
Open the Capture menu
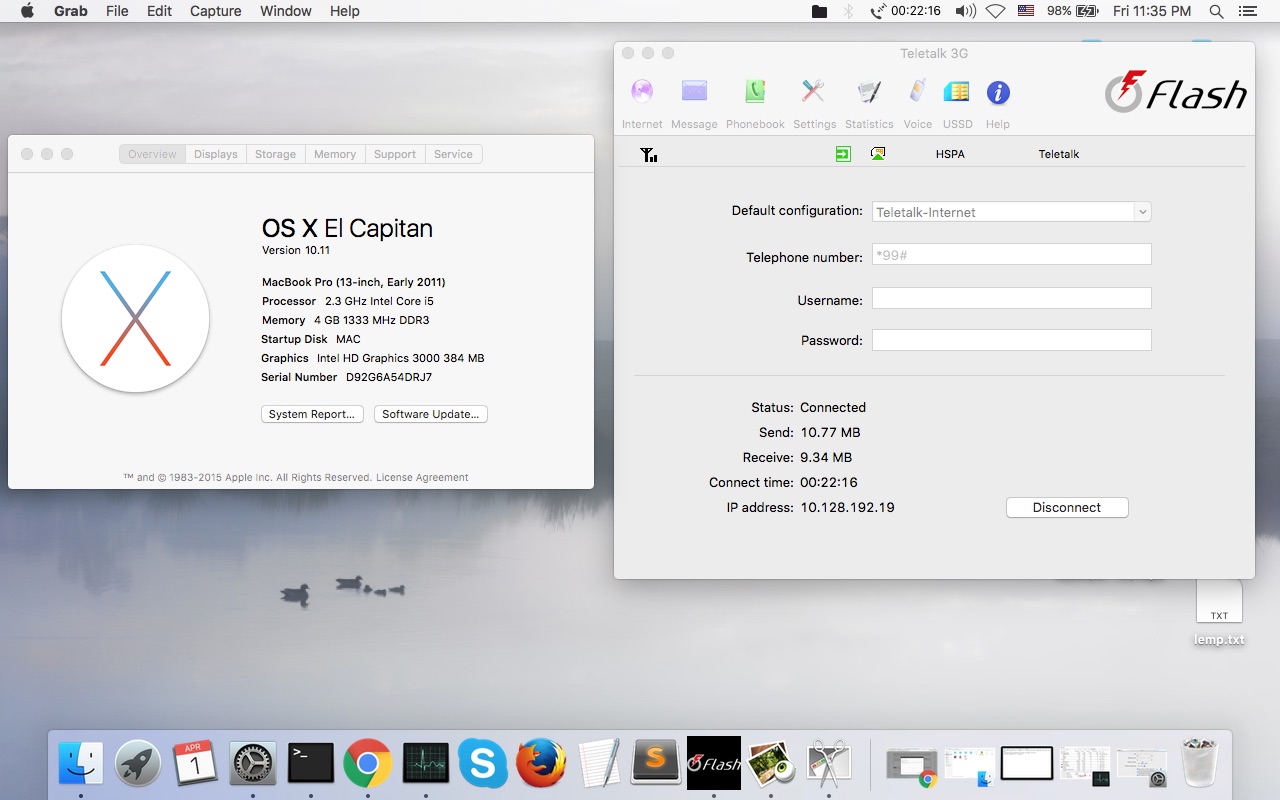pos(215,11)
